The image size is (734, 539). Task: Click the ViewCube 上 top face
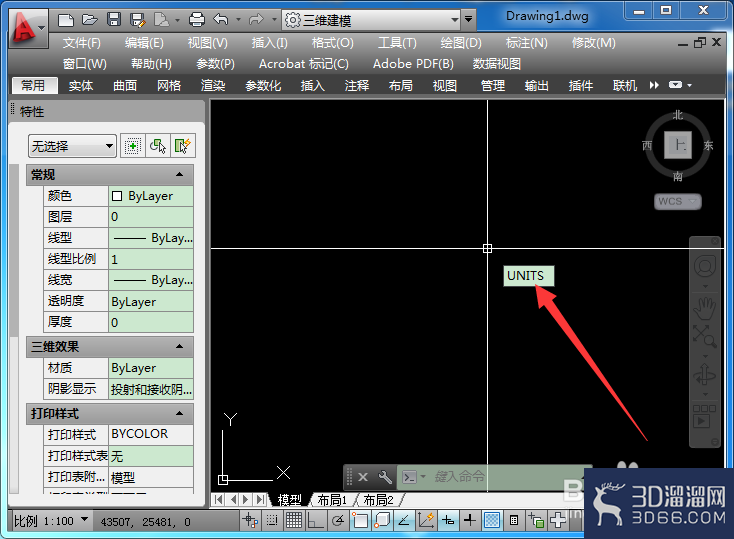[678, 145]
